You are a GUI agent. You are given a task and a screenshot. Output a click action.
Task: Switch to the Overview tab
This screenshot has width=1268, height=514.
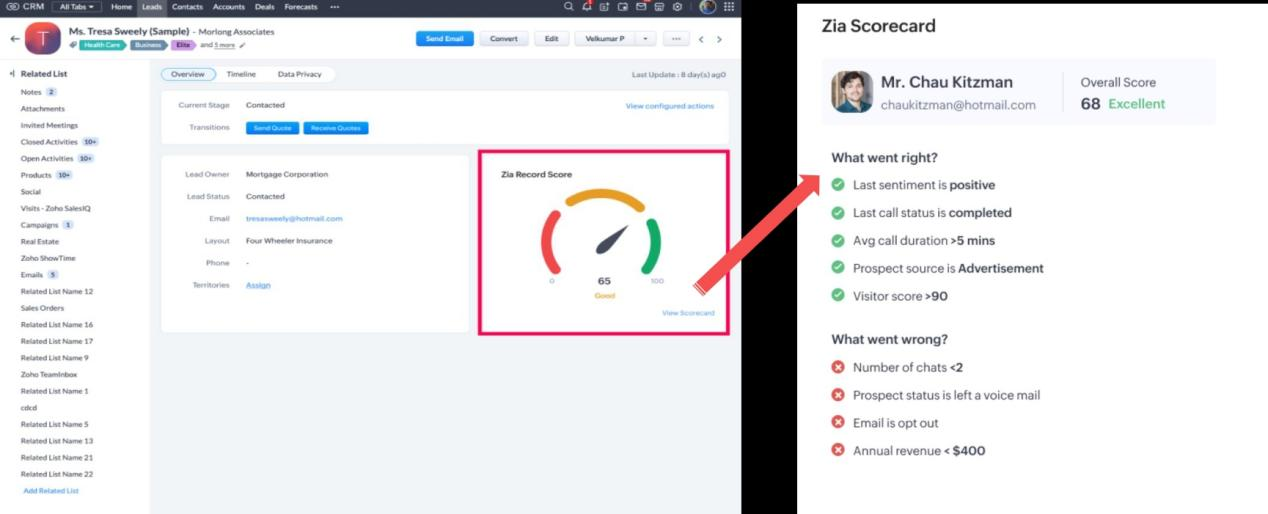(188, 74)
